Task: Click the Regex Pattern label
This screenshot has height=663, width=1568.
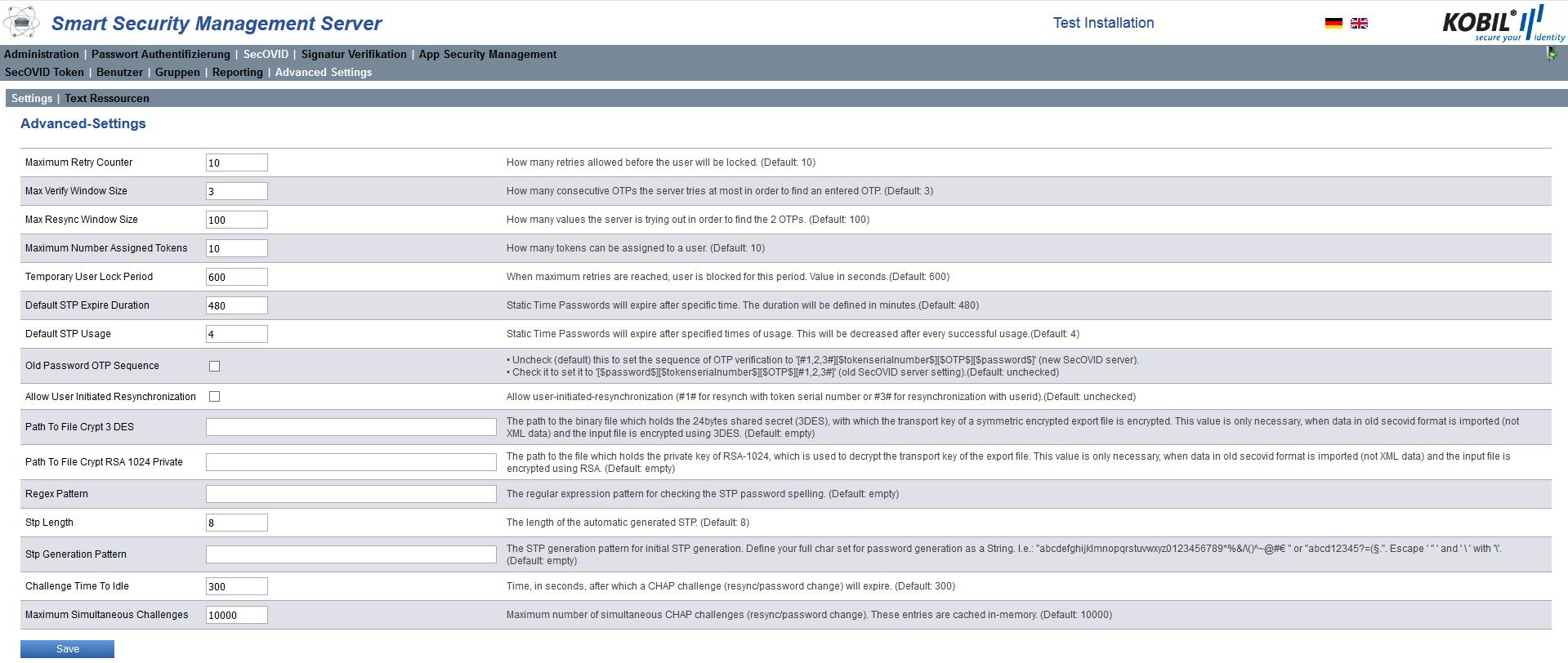Action: click(x=56, y=494)
